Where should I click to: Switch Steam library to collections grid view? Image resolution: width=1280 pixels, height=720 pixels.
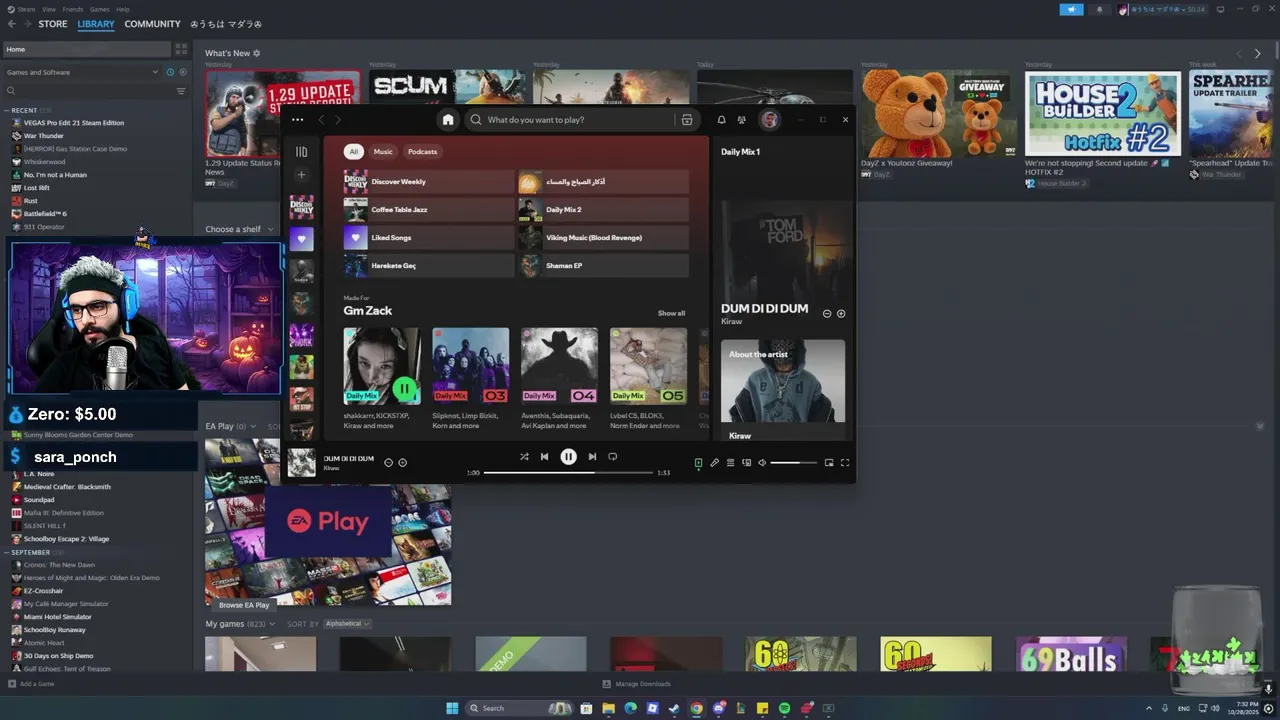[x=181, y=48]
